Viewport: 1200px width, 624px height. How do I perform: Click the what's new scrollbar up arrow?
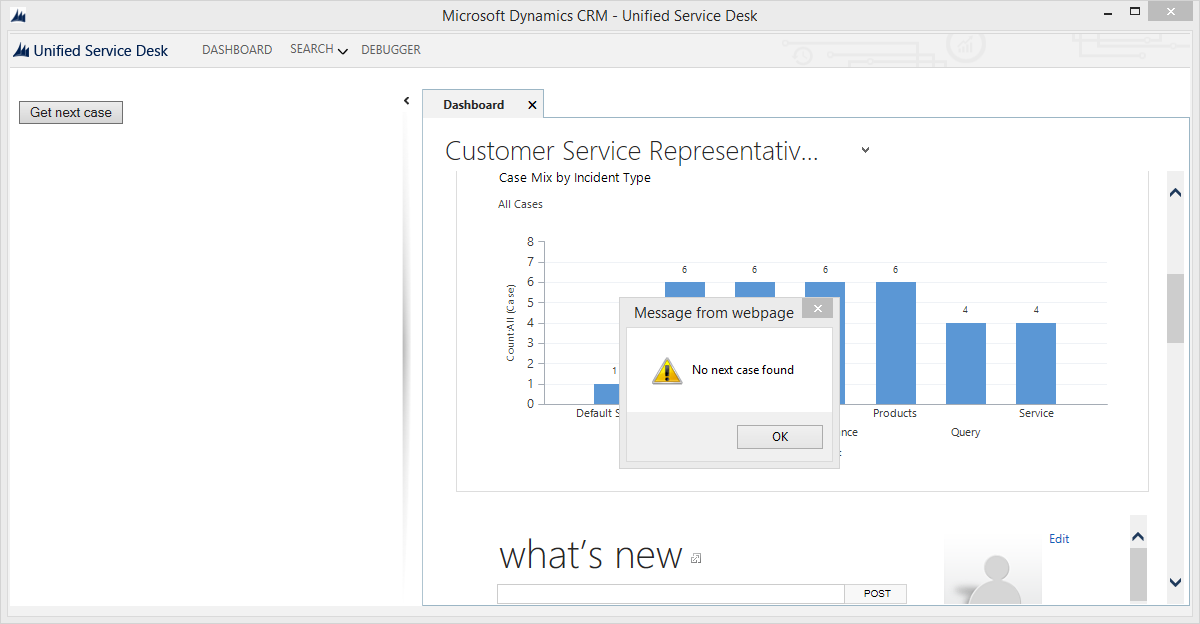1138,537
